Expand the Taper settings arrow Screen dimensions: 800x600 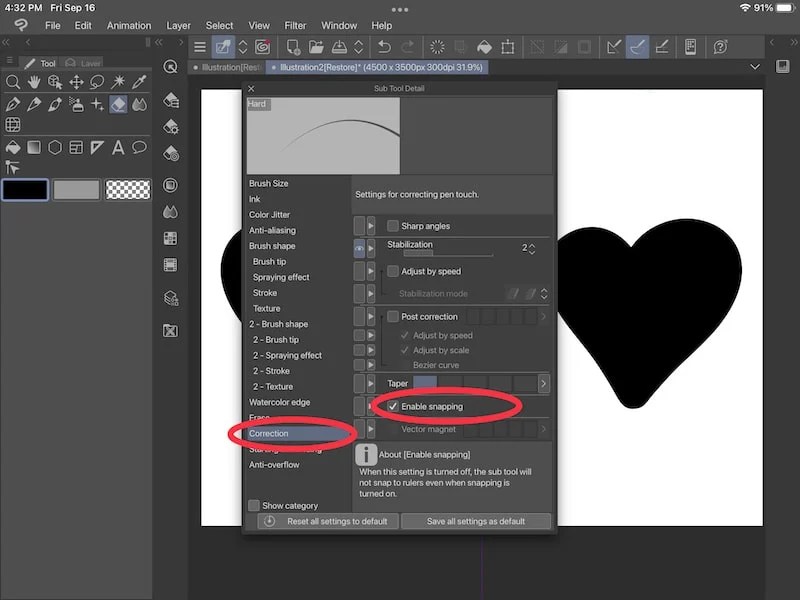pyautogui.click(x=543, y=383)
